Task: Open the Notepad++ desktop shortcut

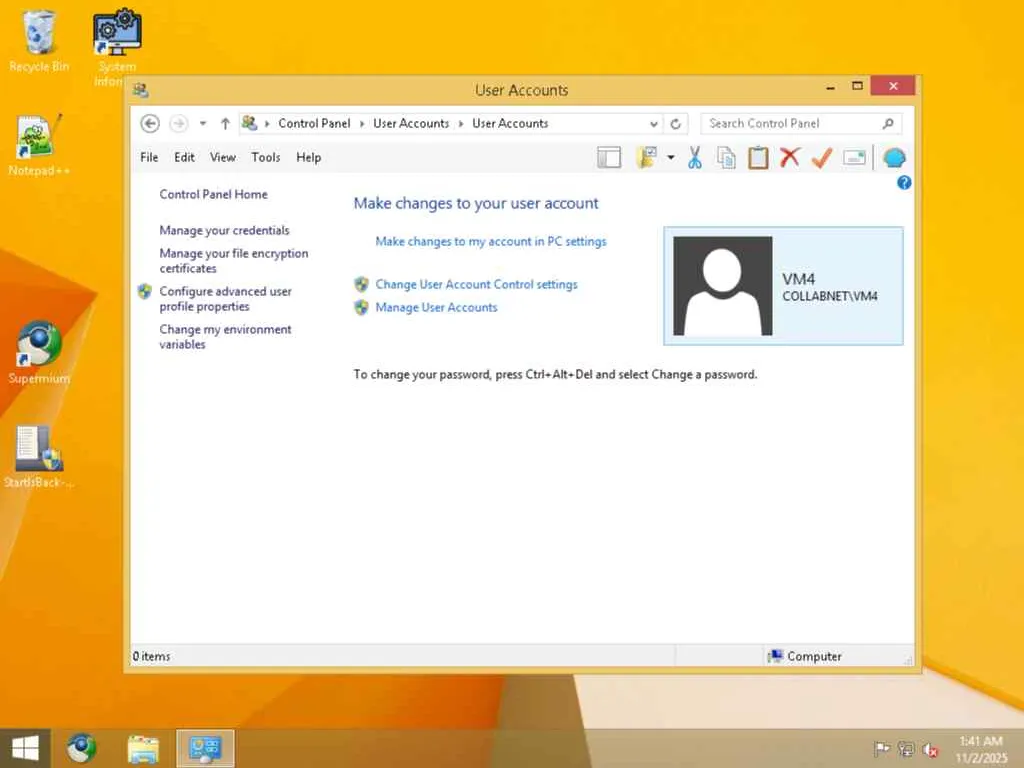Action: click(39, 145)
